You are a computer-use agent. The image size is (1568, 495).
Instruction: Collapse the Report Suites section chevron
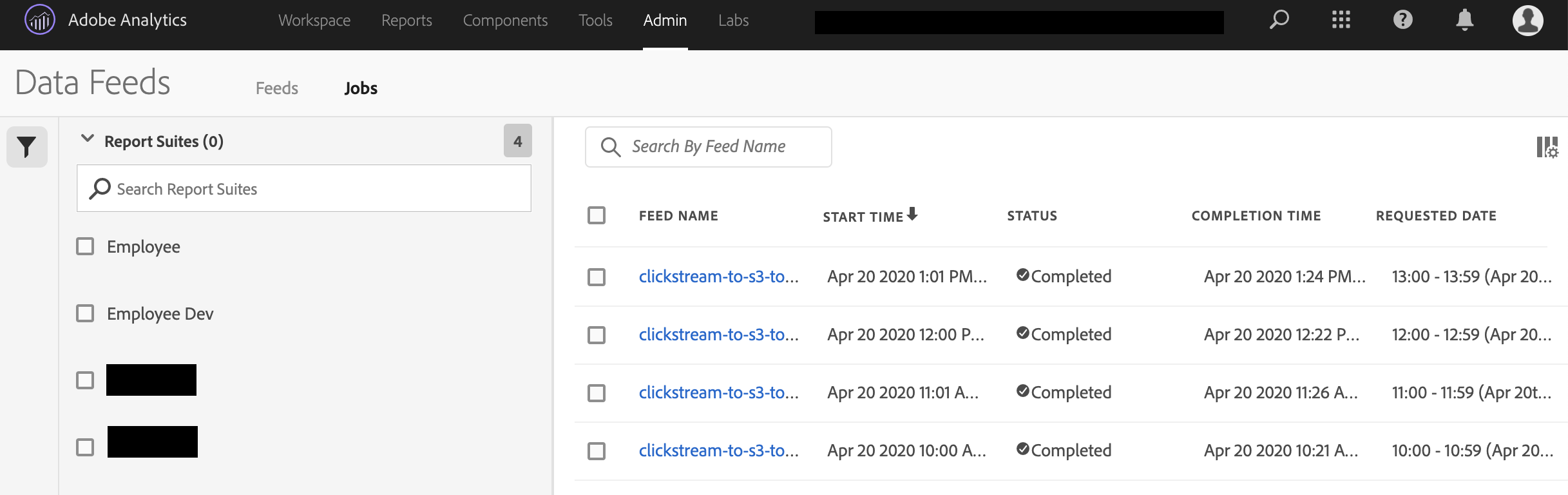coord(88,139)
